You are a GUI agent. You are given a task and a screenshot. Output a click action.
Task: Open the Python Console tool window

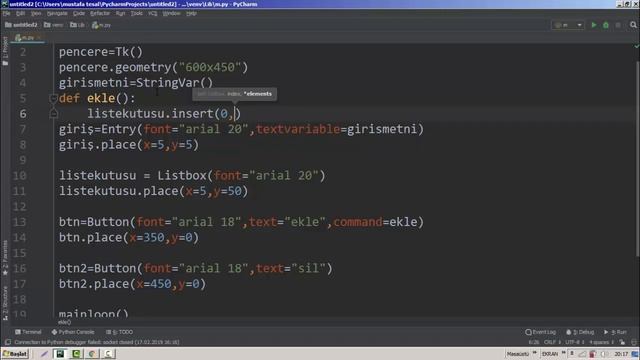point(73,332)
